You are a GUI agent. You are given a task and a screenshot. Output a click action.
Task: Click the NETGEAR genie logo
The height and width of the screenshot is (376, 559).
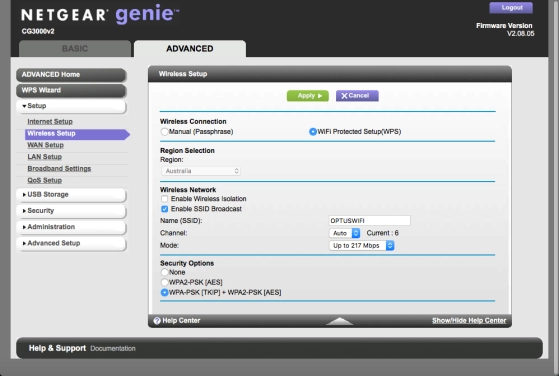tap(100, 15)
